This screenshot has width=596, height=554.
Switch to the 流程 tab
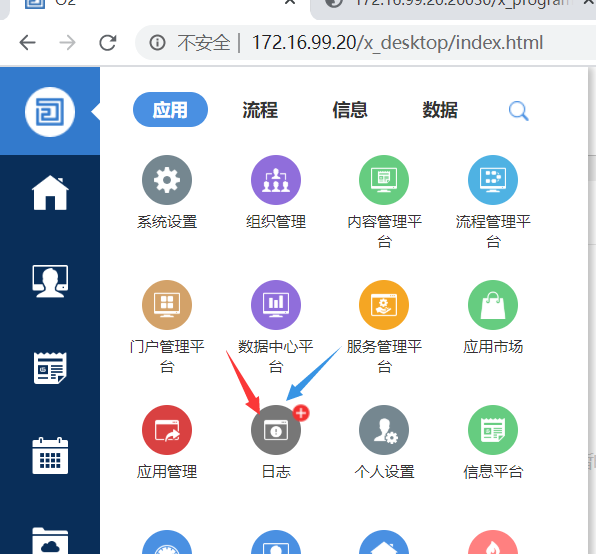[x=260, y=110]
